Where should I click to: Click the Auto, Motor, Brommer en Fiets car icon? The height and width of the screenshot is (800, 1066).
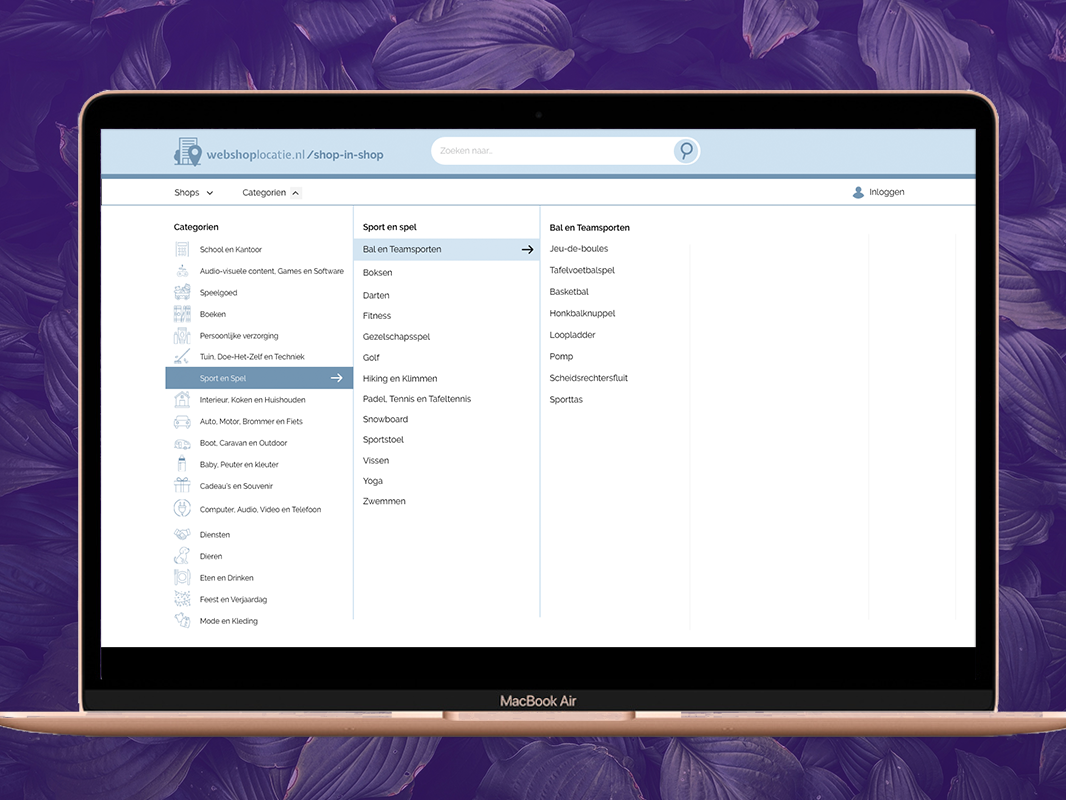[182, 421]
